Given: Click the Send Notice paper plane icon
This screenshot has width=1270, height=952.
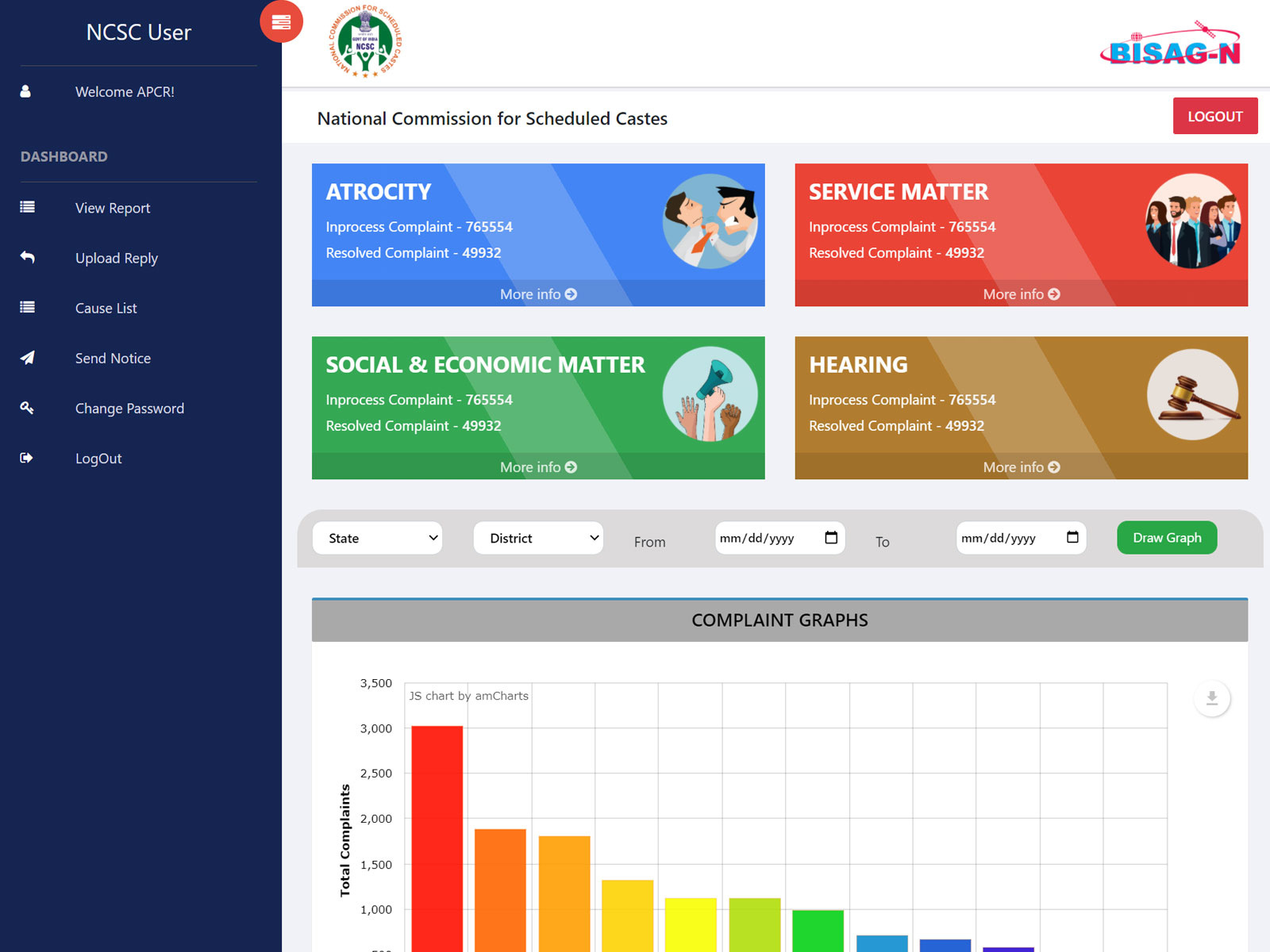Looking at the screenshot, I should click(27, 358).
